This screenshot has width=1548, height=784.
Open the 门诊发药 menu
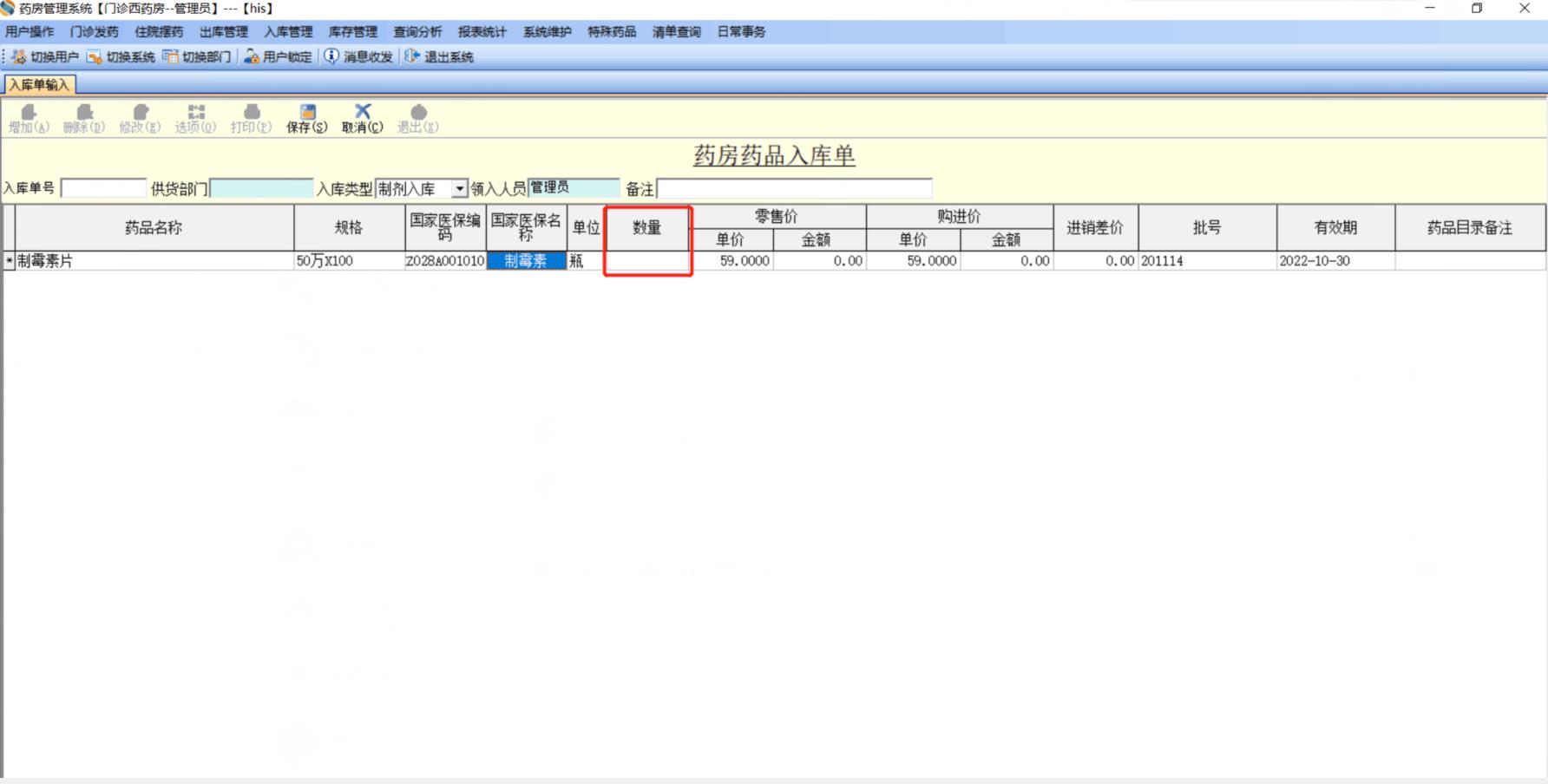(x=94, y=32)
